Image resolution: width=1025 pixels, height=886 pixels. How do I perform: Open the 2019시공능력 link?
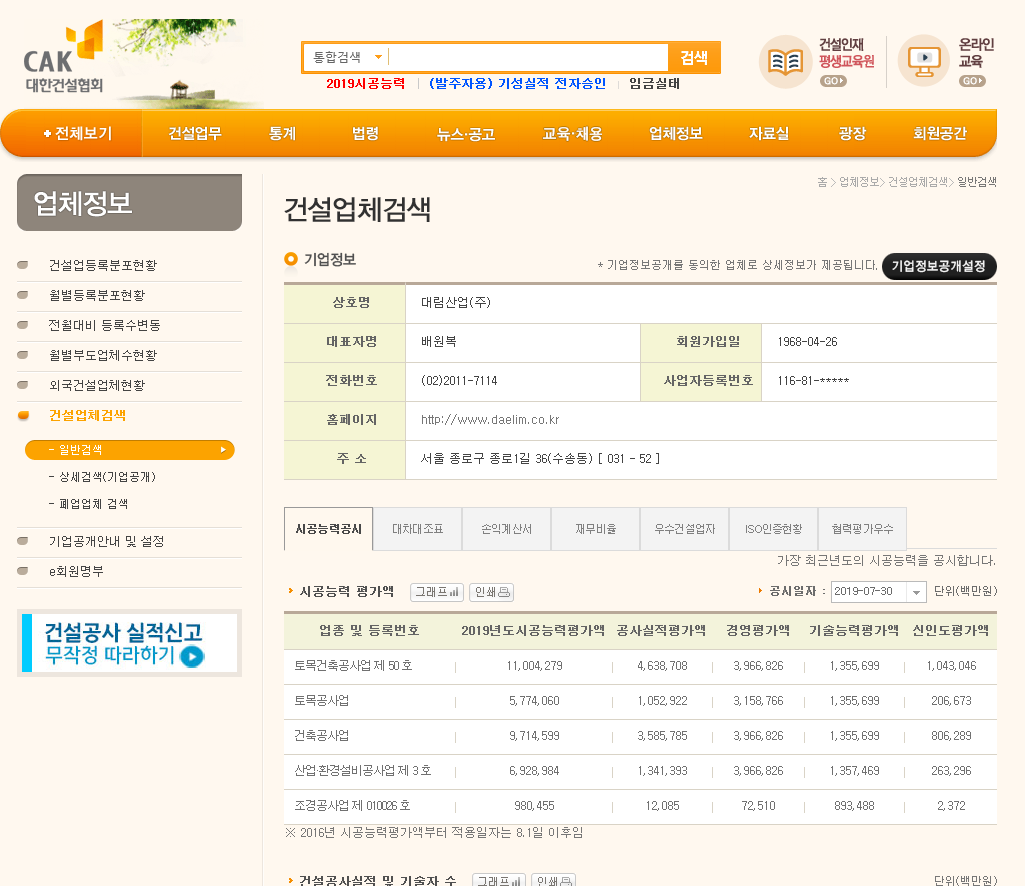click(x=365, y=84)
